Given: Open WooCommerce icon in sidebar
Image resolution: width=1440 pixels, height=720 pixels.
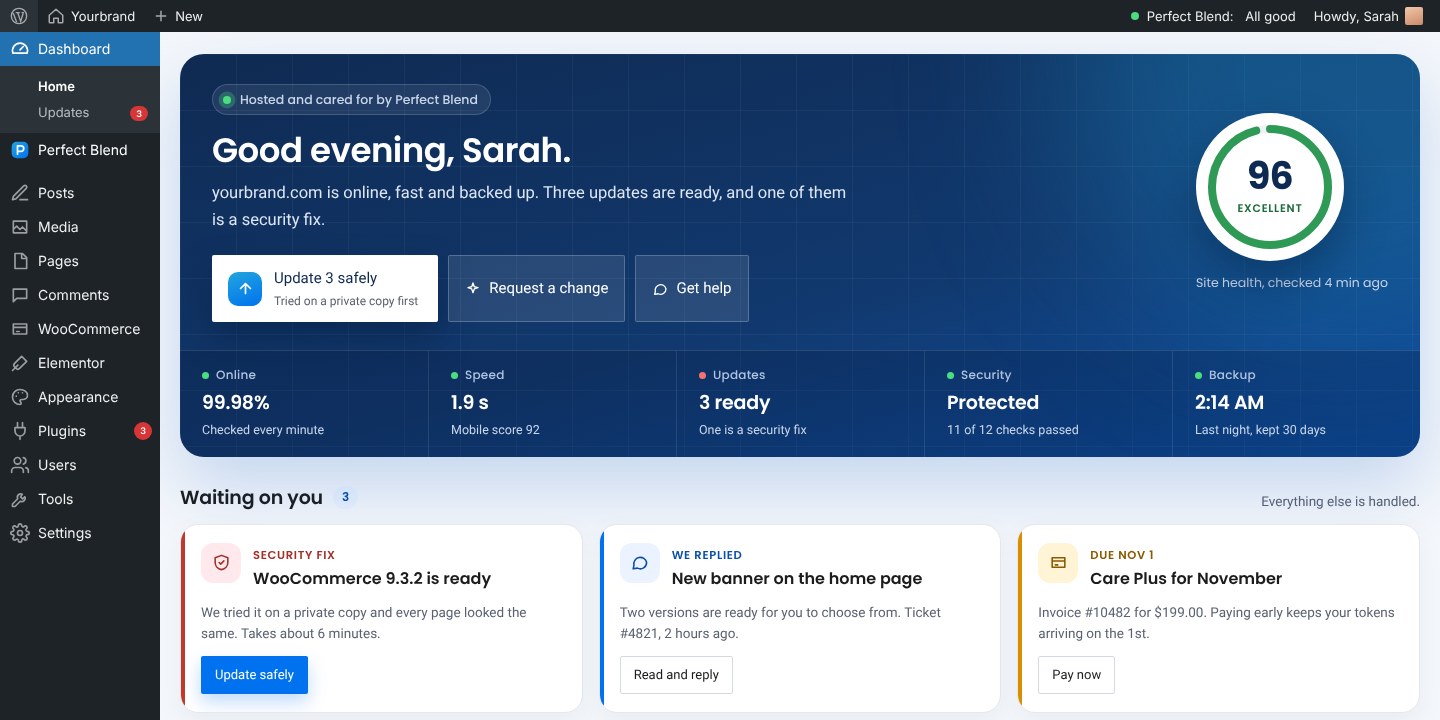Looking at the screenshot, I should click(x=19, y=329).
